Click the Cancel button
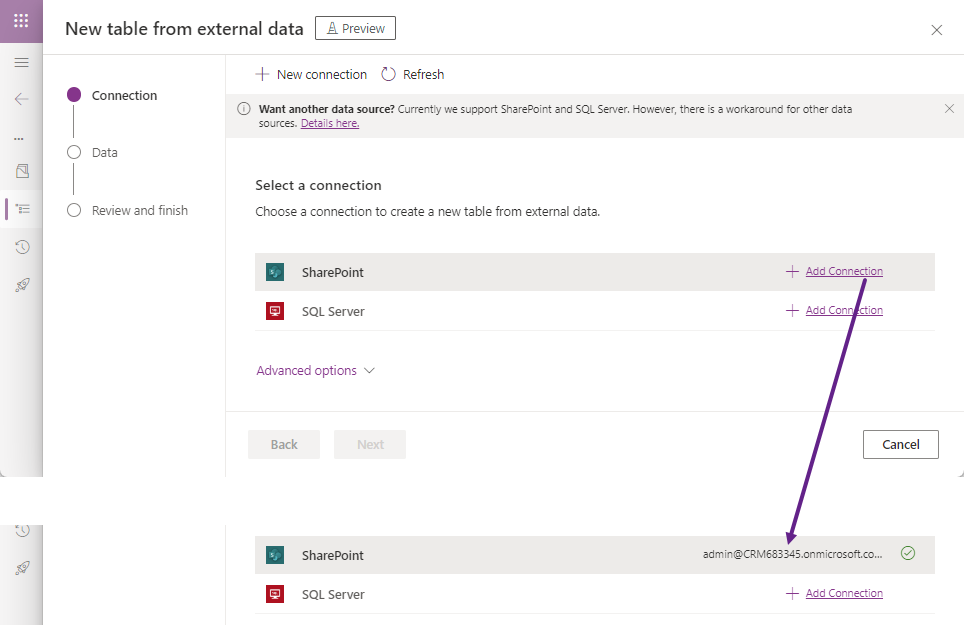This screenshot has width=964, height=625. coord(901,444)
